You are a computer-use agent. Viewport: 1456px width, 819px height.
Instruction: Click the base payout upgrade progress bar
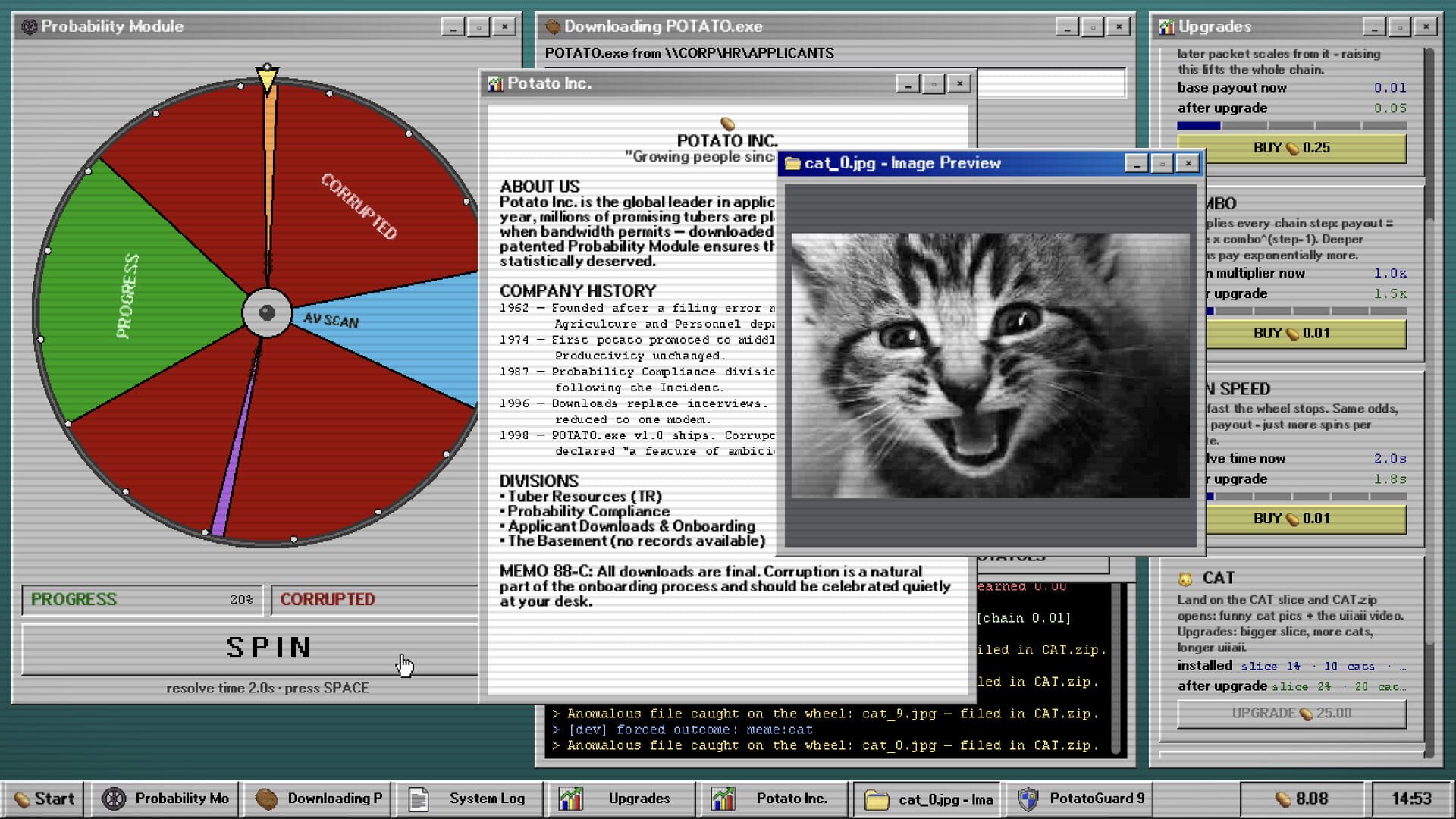[1291, 125]
